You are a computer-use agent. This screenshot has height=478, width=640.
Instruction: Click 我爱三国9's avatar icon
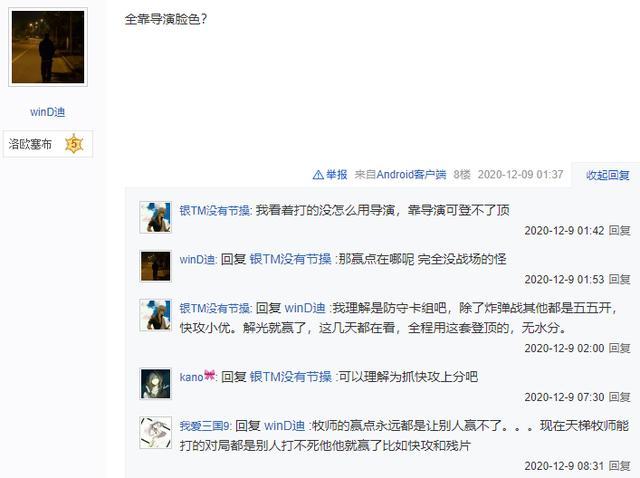pyautogui.click(x=156, y=433)
